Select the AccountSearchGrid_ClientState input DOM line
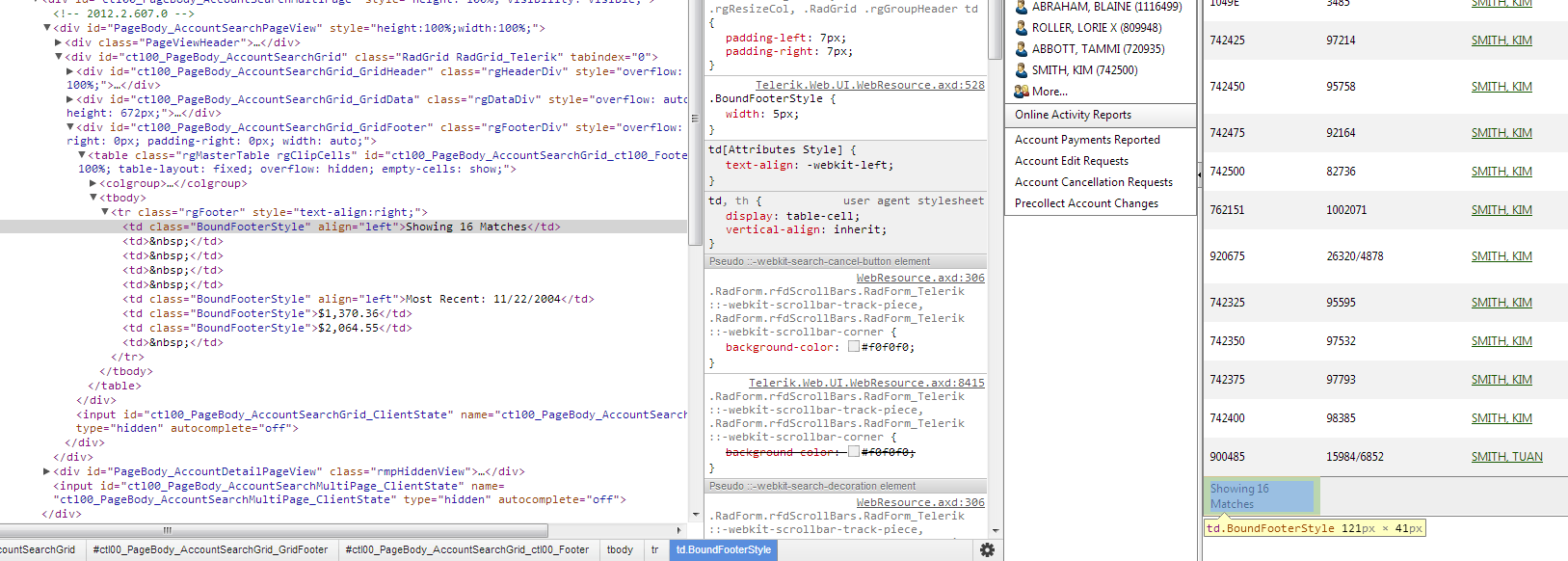This screenshot has height=561, width=1568. click(382, 421)
